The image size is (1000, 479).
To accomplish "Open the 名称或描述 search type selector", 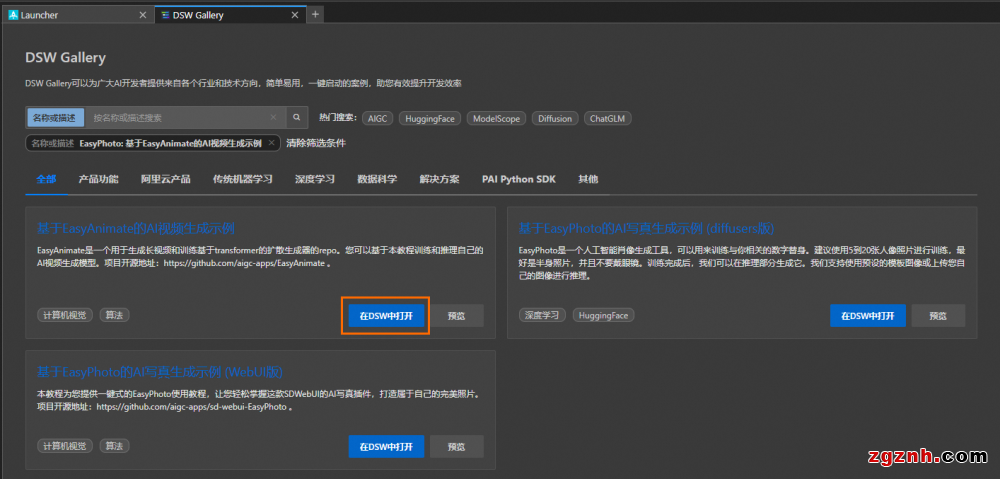I will click(55, 118).
